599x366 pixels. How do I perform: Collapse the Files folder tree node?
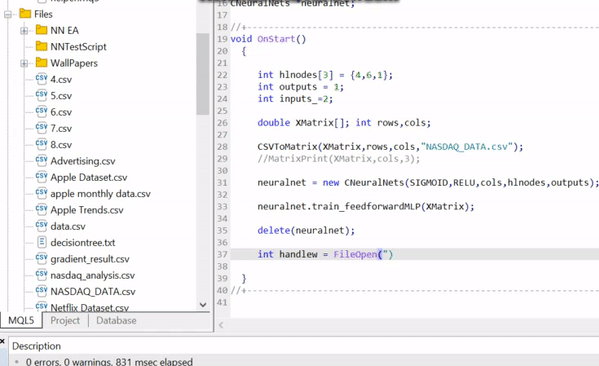(8, 15)
